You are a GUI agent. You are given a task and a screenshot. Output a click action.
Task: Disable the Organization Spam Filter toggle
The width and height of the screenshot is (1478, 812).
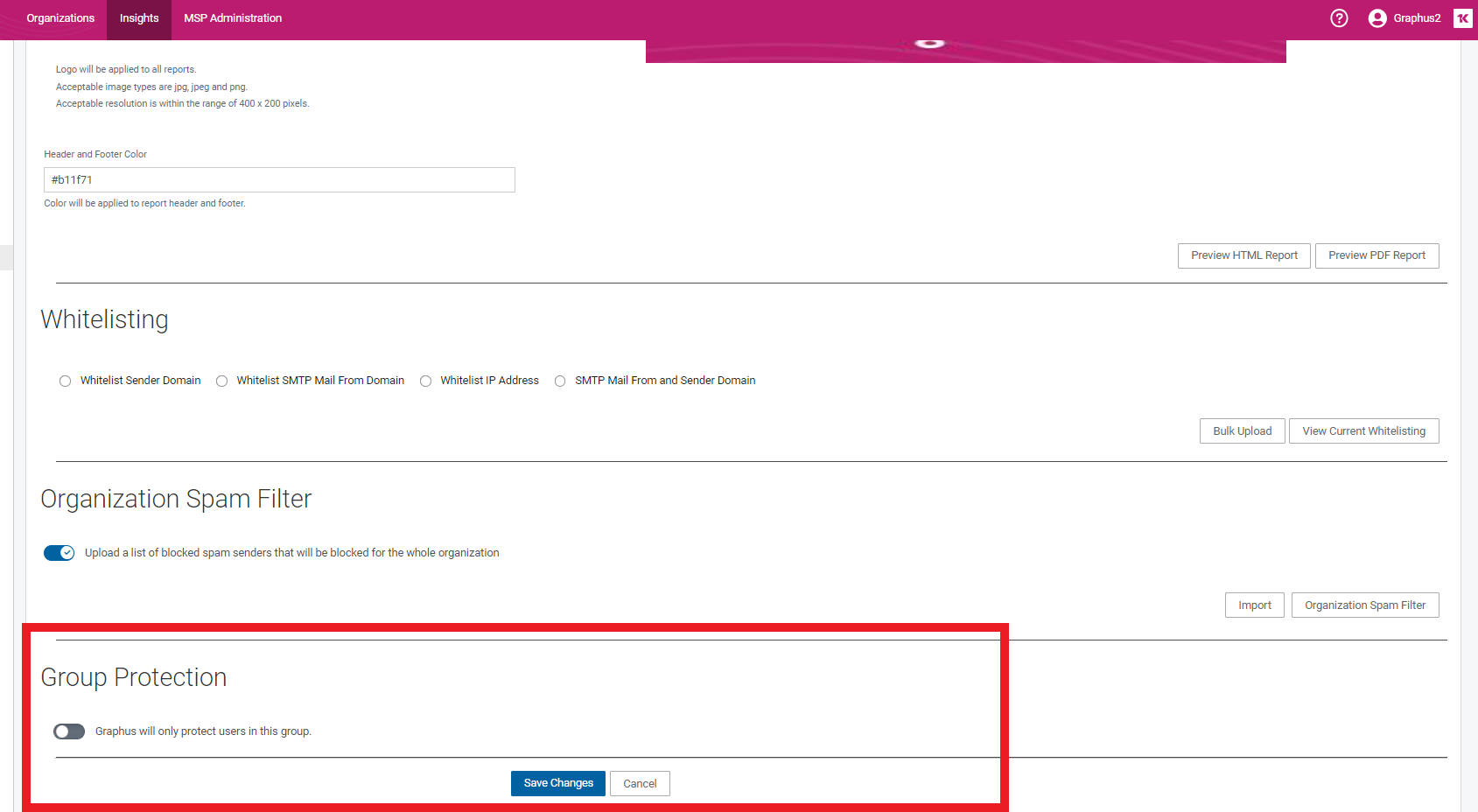pyautogui.click(x=60, y=553)
